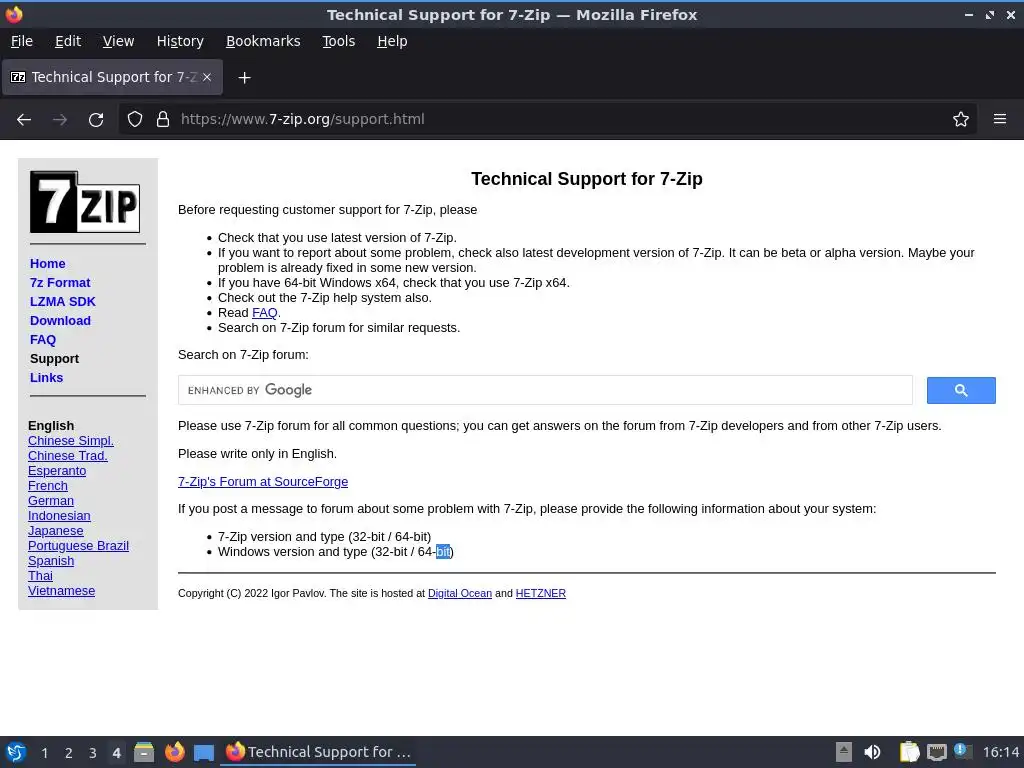Image resolution: width=1024 pixels, height=768 pixels.
Task: Switch language to Esperanto
Action: pyautogui.click(x=57, y=471)
